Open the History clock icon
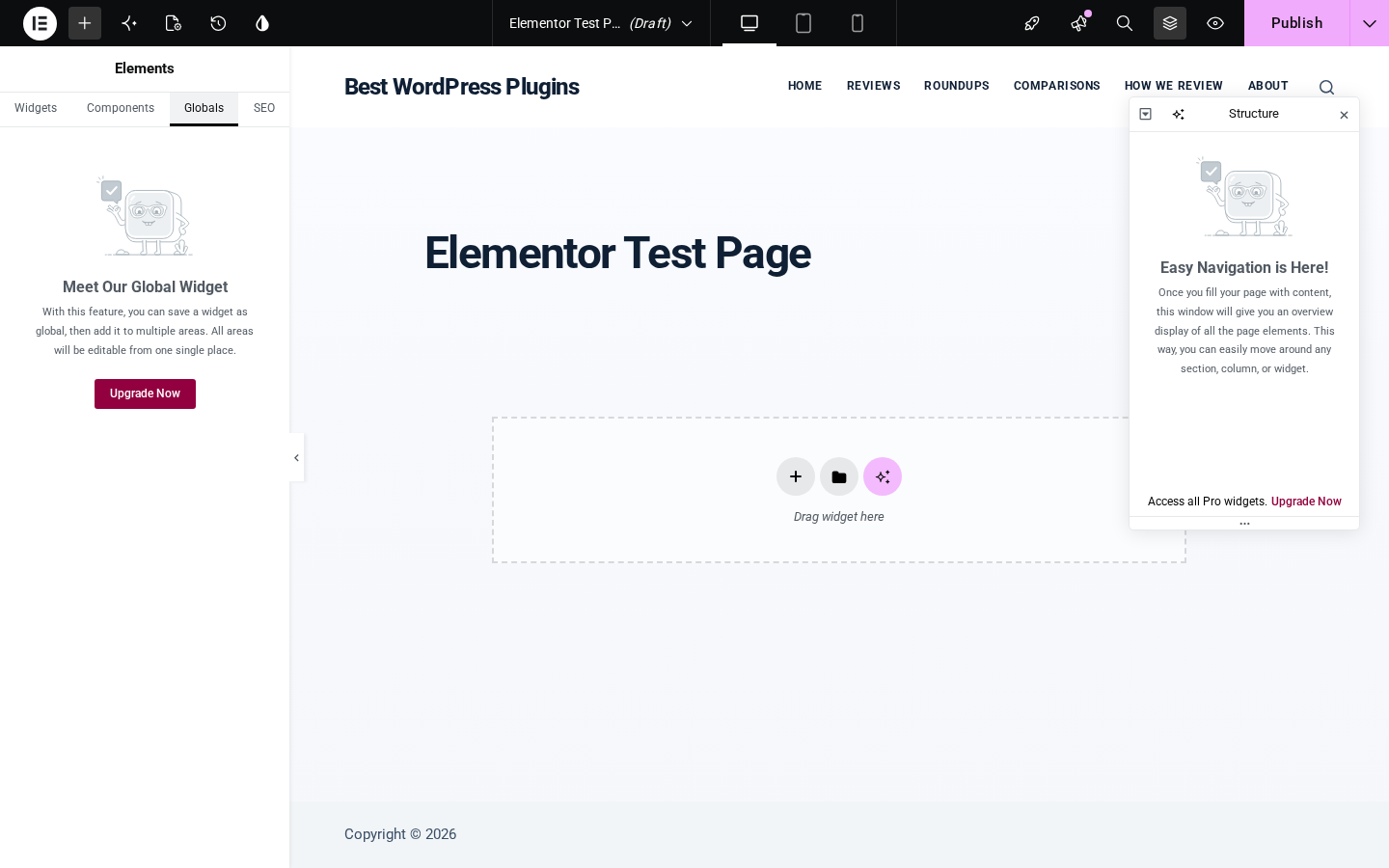The width and height of the screenshot is (1389, 868). pos(218,23)
